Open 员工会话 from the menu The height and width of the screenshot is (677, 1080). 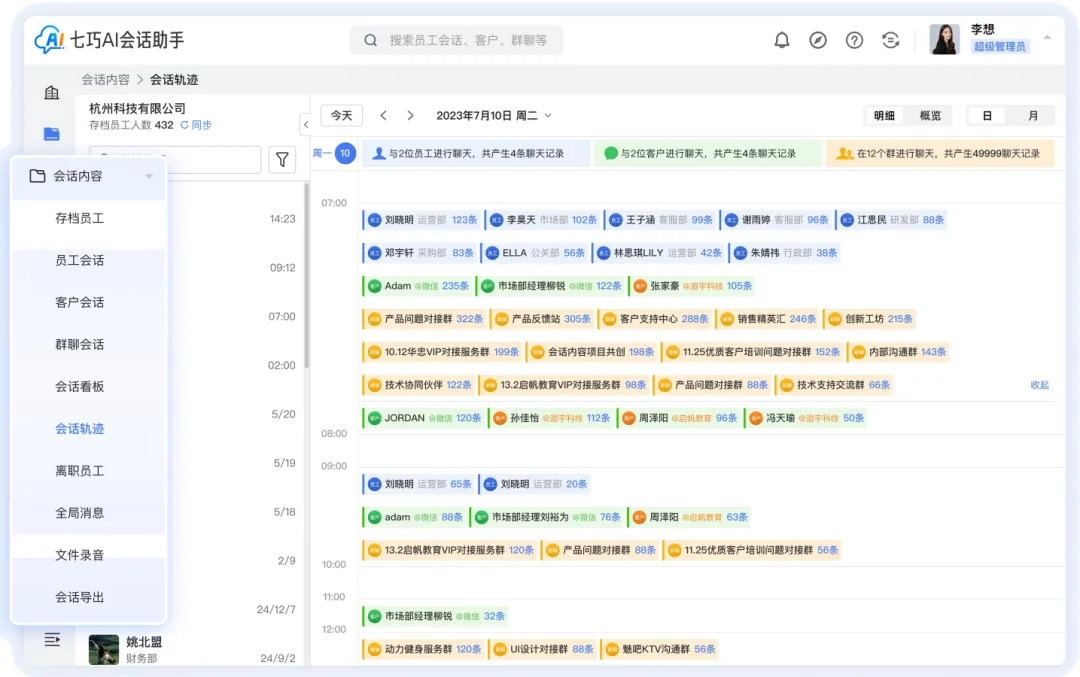tap(80, 260)
